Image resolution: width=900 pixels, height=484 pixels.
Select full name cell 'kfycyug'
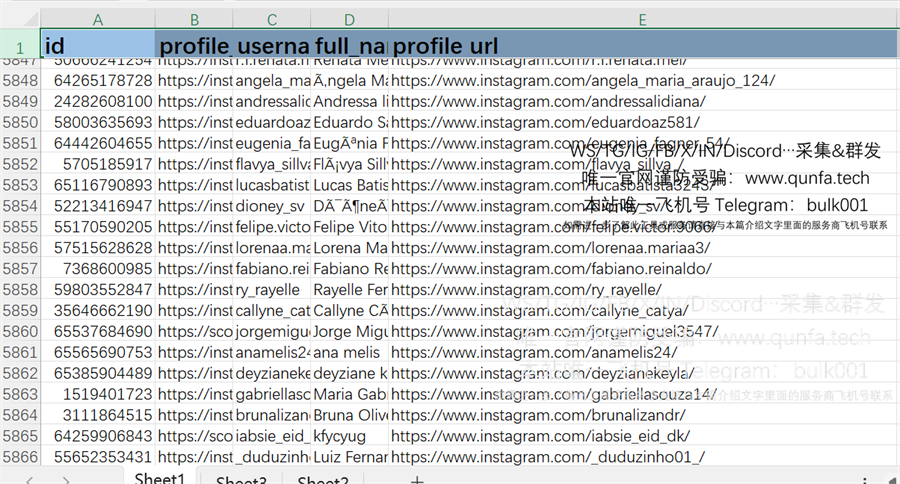(x=350, y=436)
